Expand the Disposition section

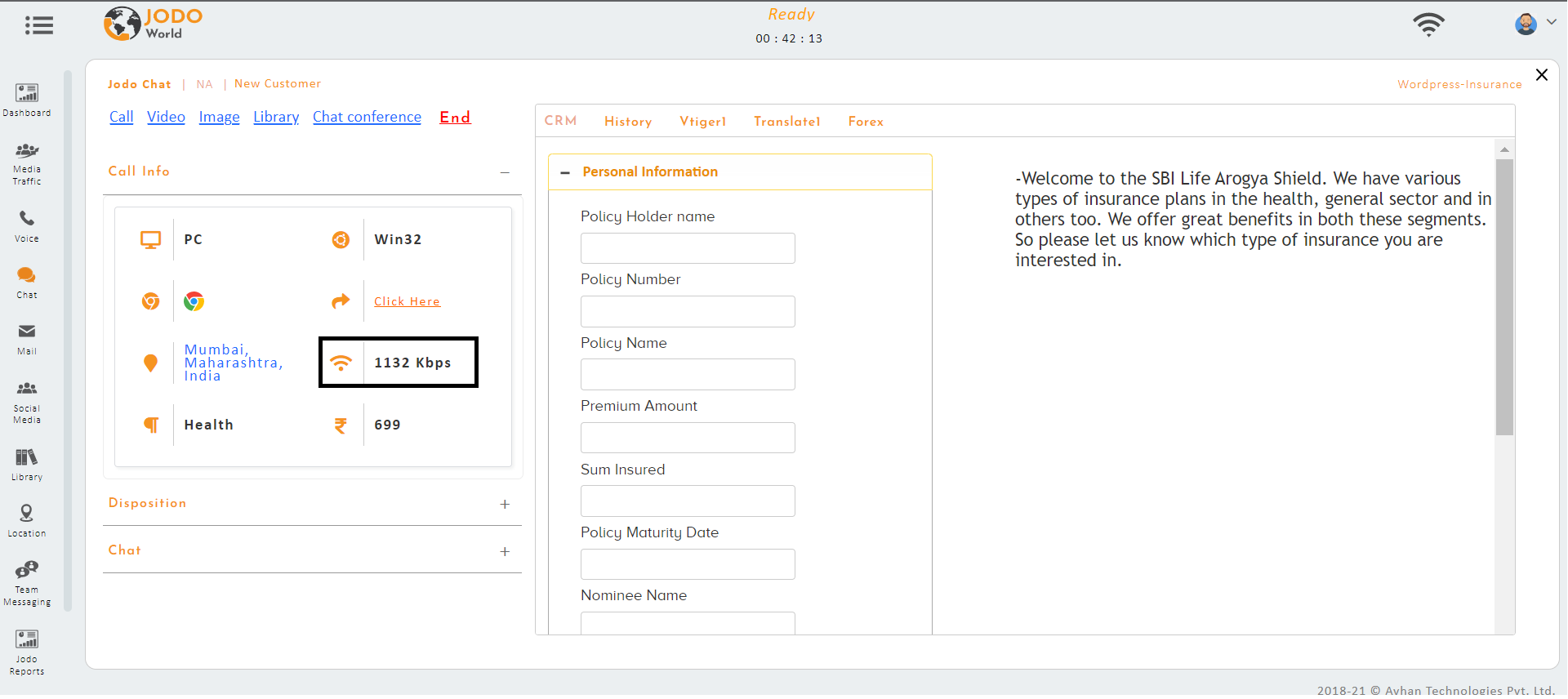click(x=505, y=504)
